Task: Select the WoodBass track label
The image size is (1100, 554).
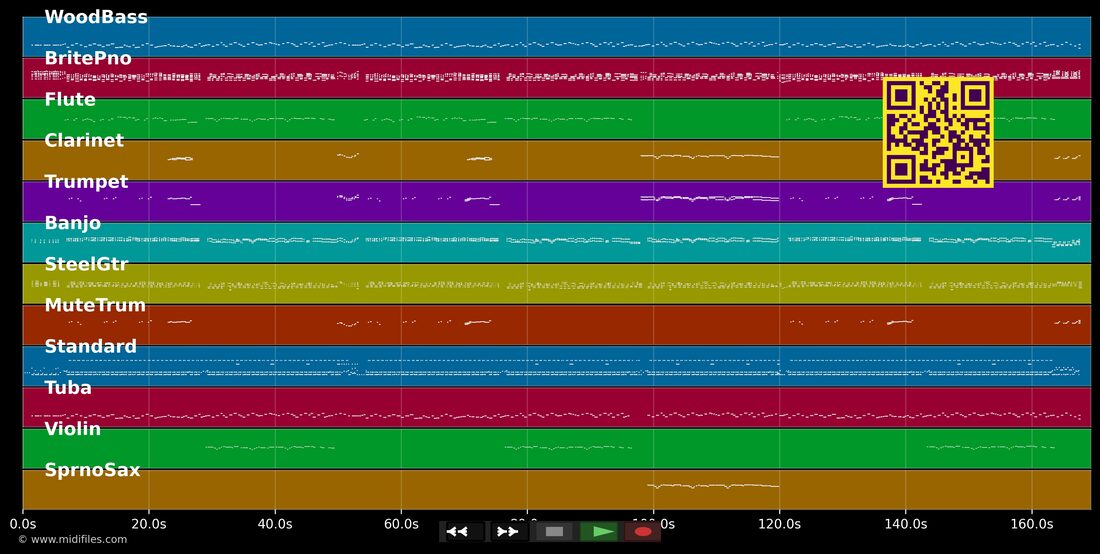Action: point(96,17)
